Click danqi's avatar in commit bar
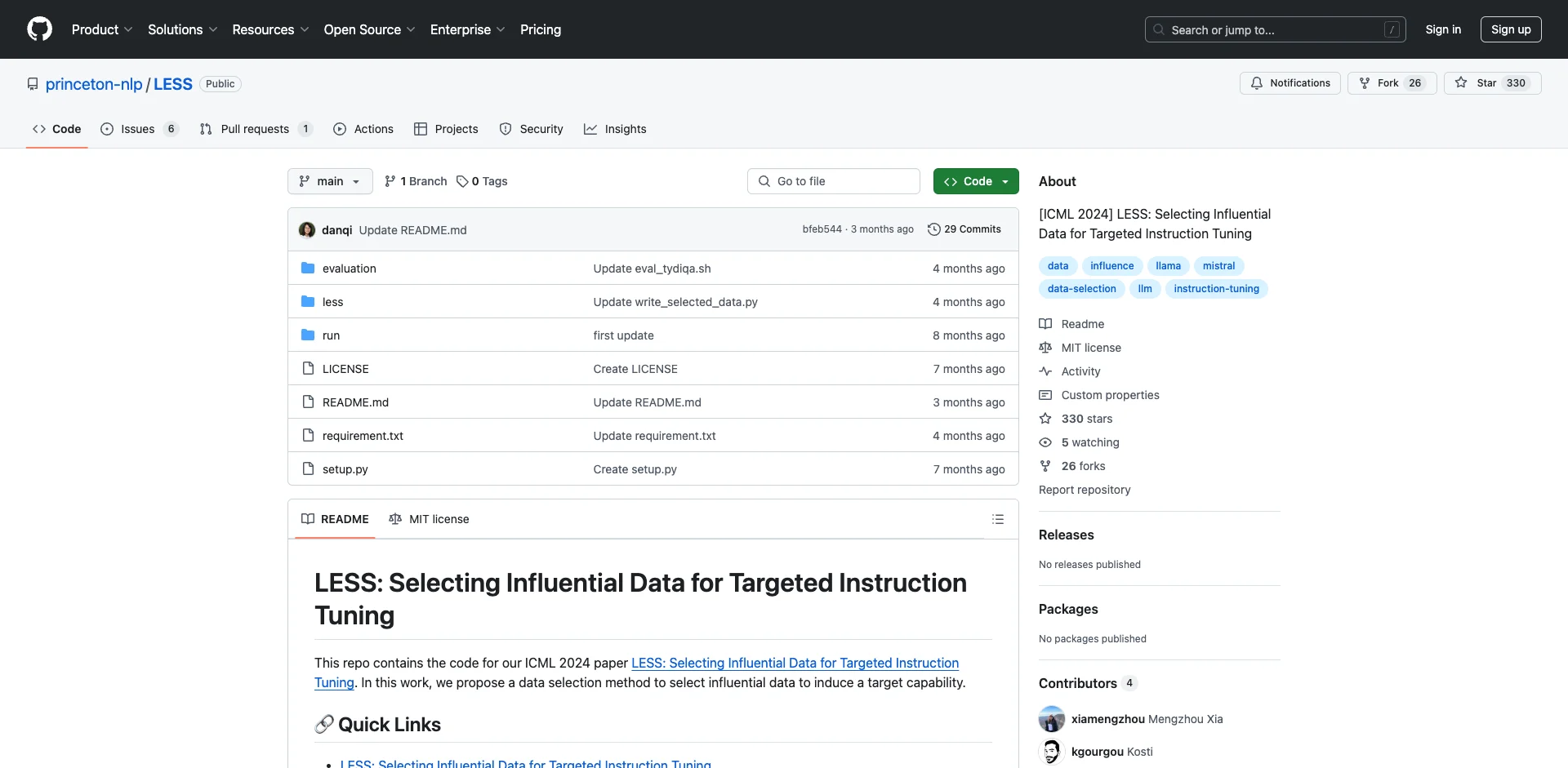This screenshot has width=1568, height=768. point(307,230)
